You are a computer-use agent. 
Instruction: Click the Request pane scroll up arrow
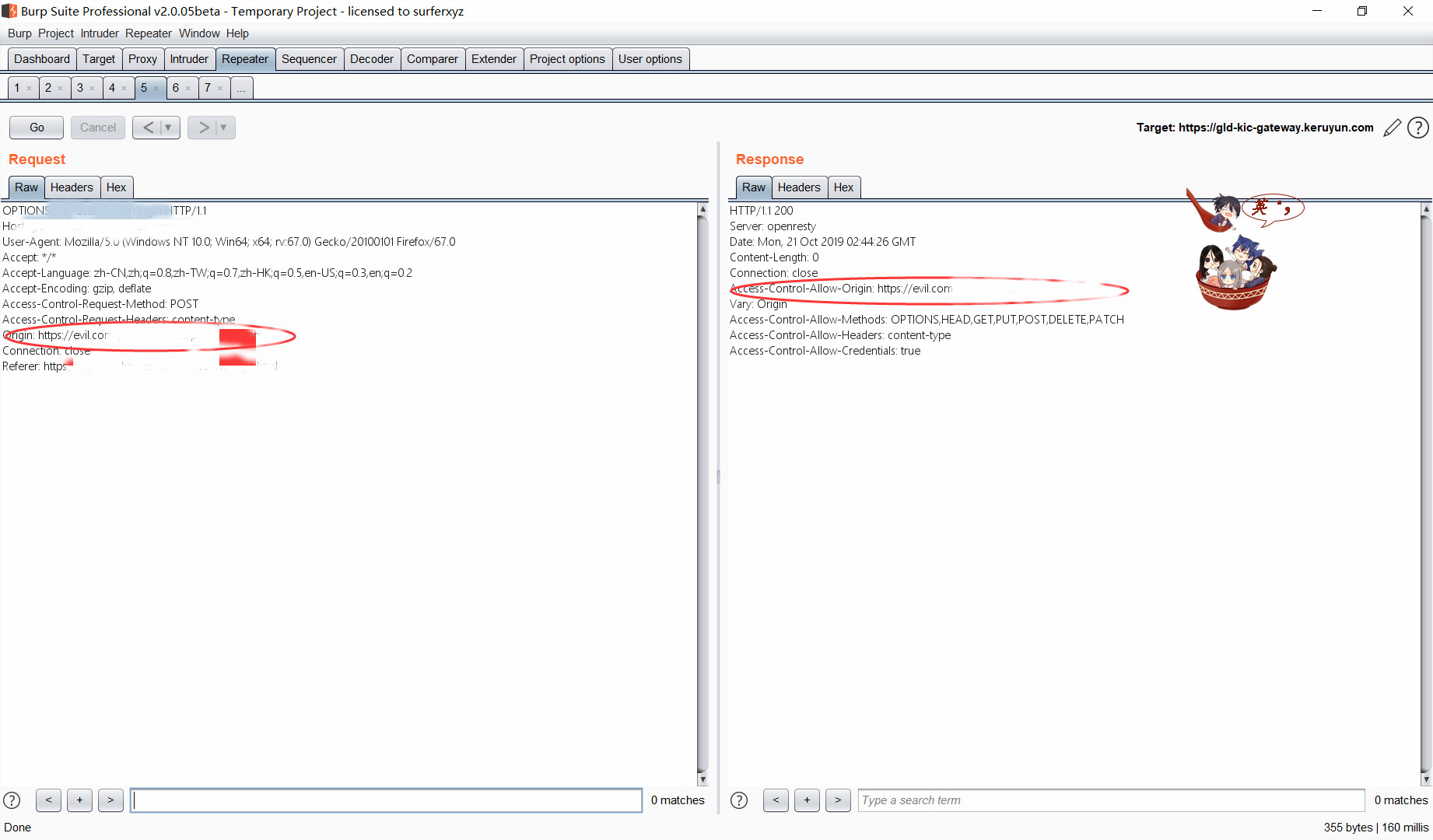702,209
